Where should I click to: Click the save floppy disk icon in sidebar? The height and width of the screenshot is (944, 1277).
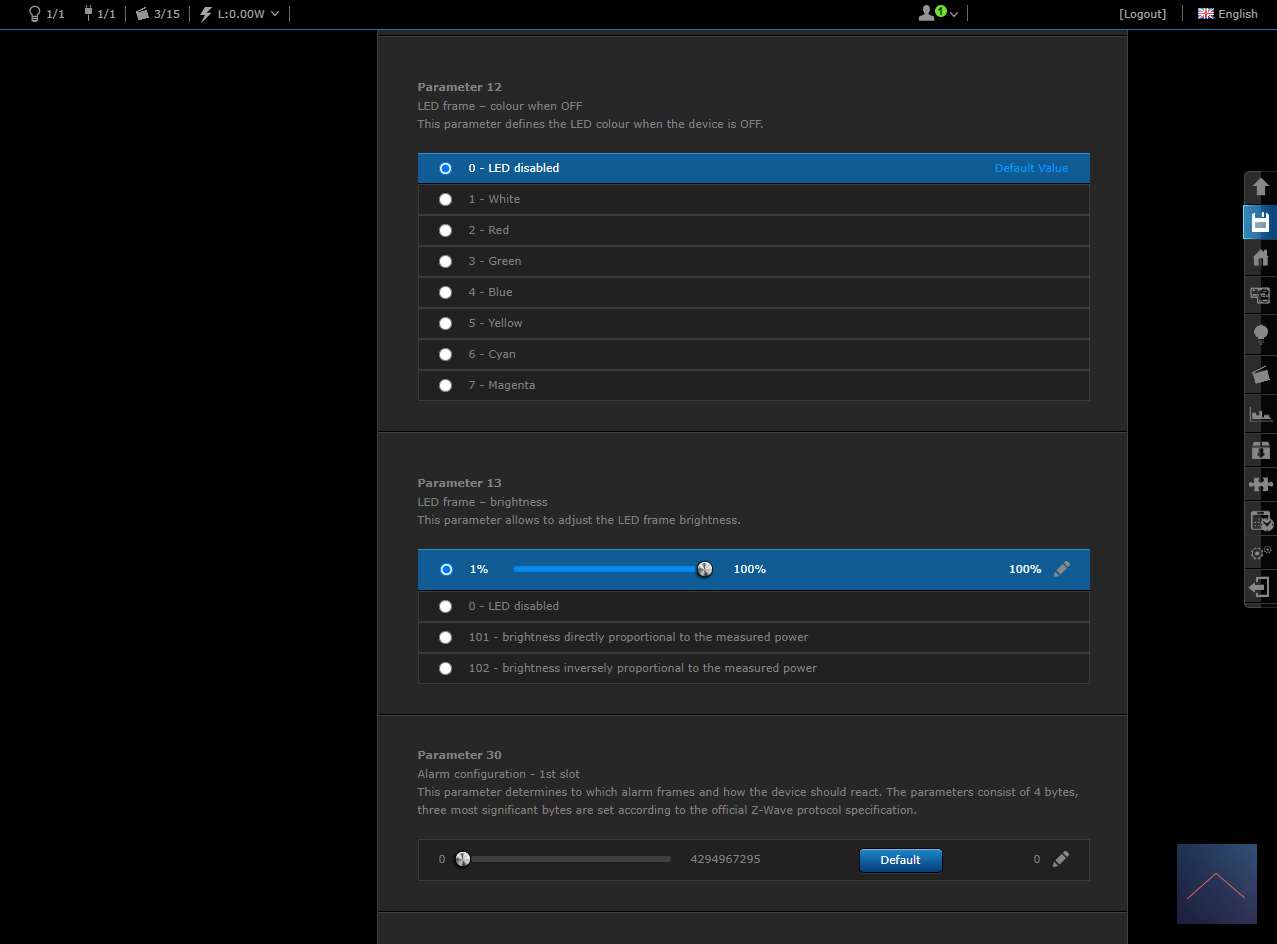(1260, 222)
